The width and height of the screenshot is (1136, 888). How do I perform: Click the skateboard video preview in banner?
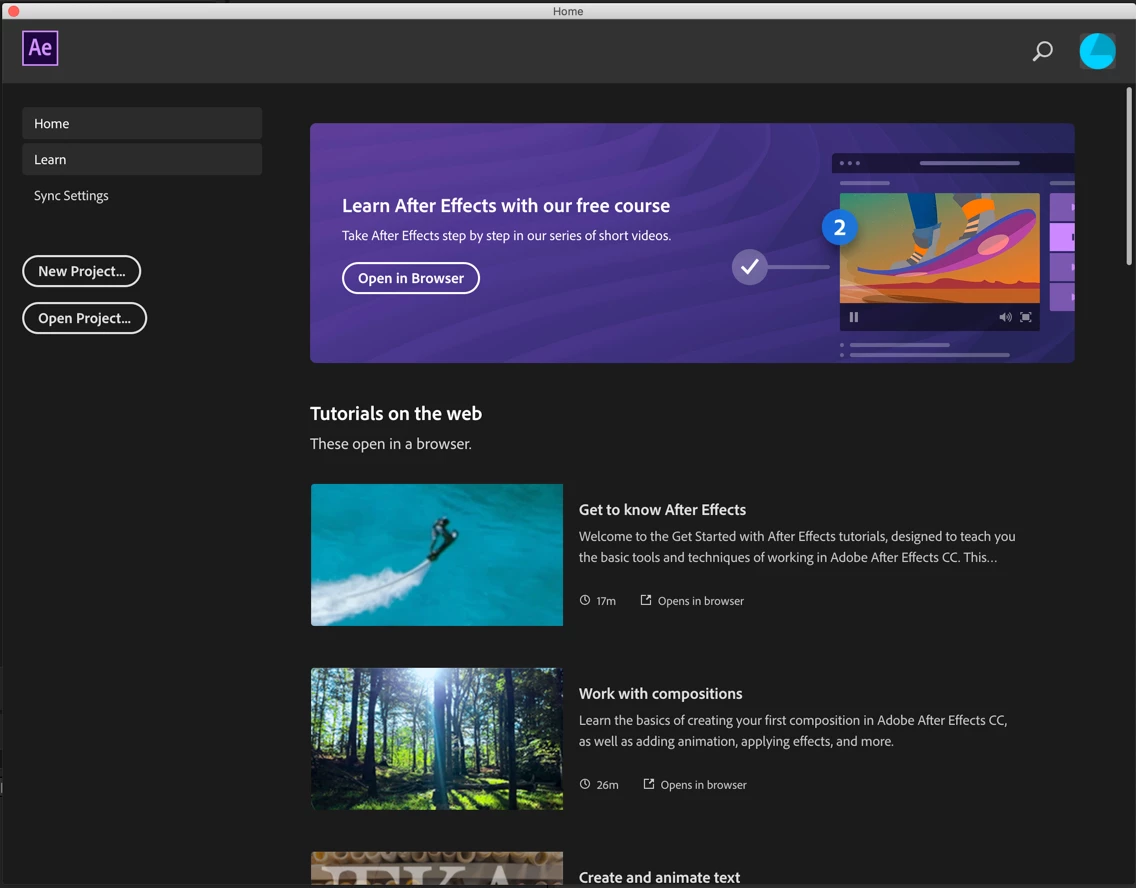tap(939, 248)
